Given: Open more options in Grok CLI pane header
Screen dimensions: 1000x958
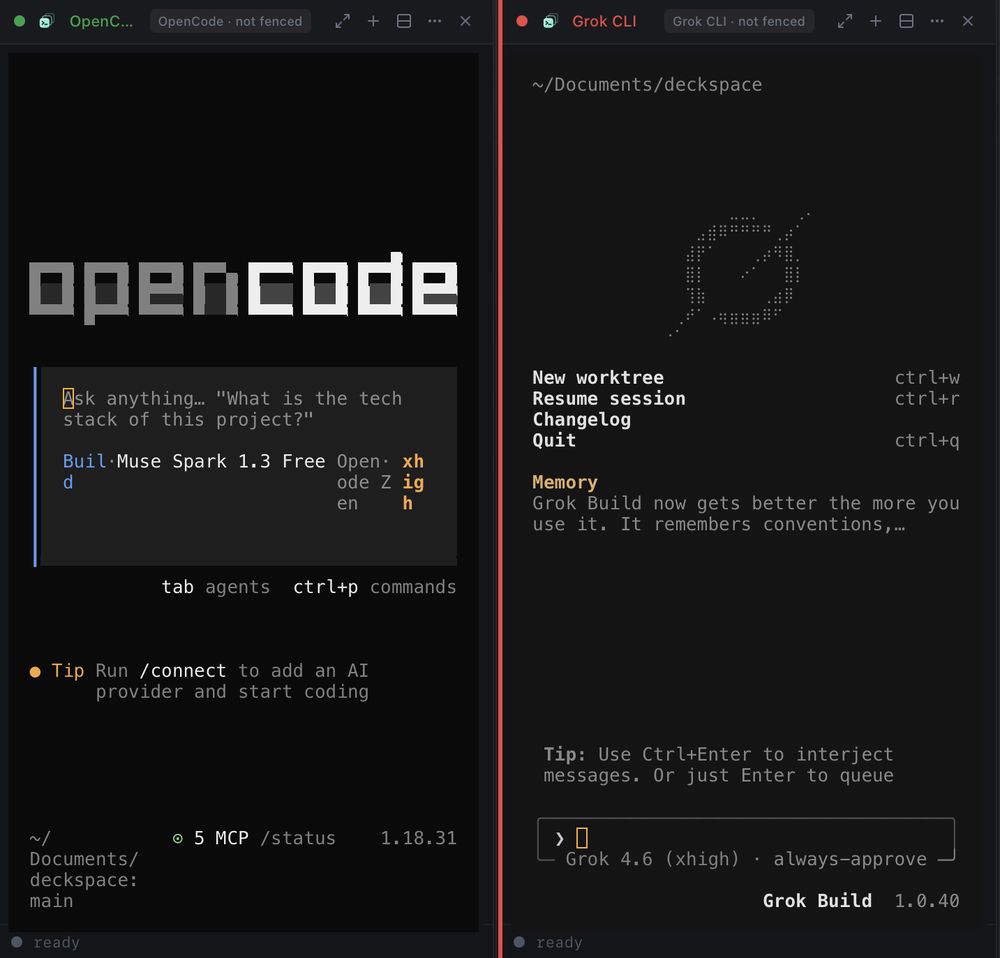Looking at the screenshot, I should pos(937,21).
